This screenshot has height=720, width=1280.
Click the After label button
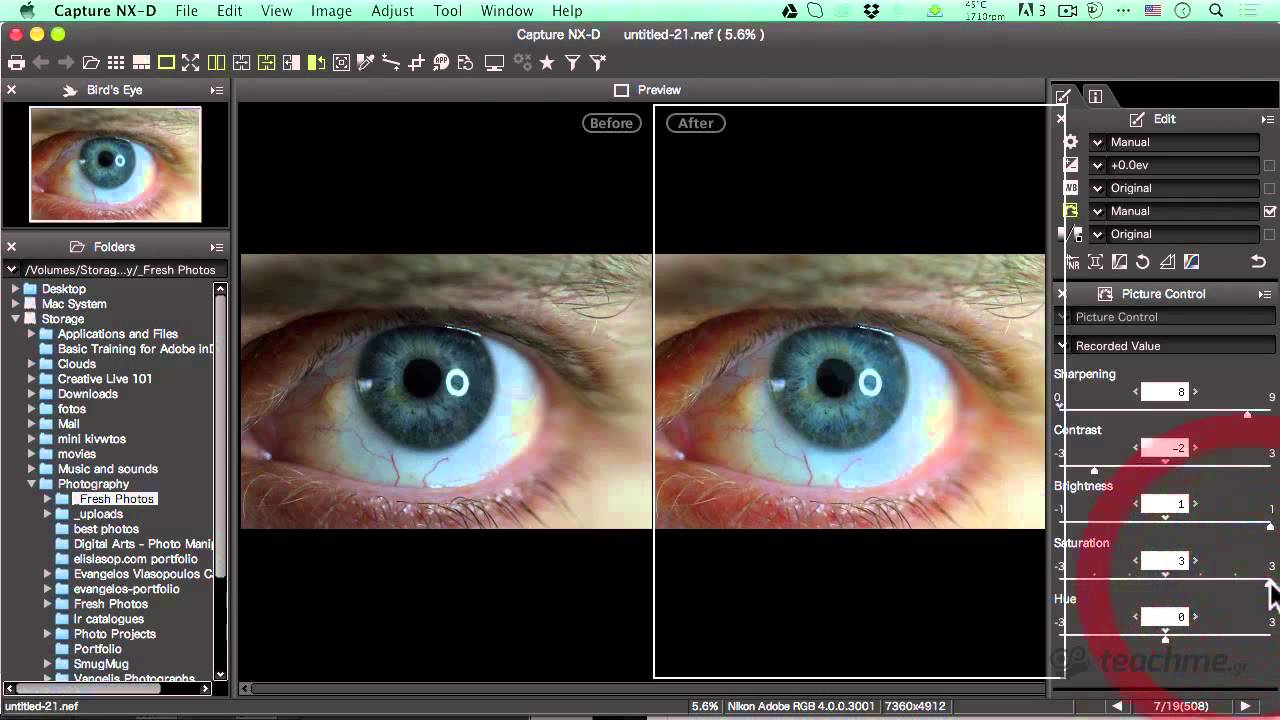pos(695,123)
